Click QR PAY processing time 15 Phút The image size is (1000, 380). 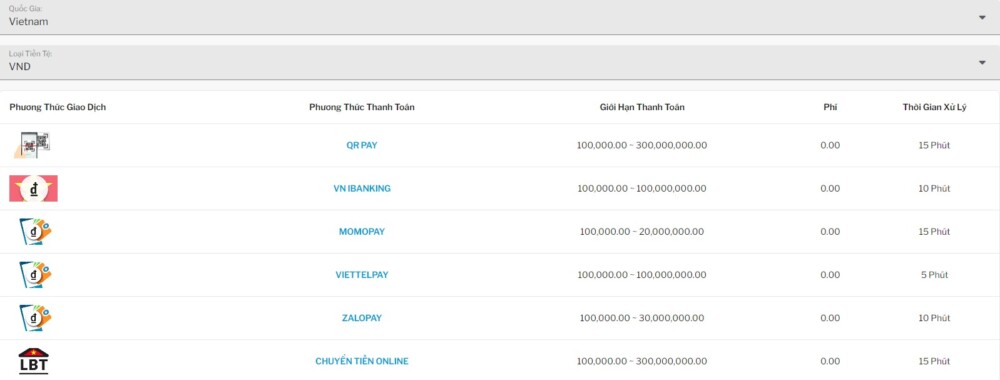[934, 145]
